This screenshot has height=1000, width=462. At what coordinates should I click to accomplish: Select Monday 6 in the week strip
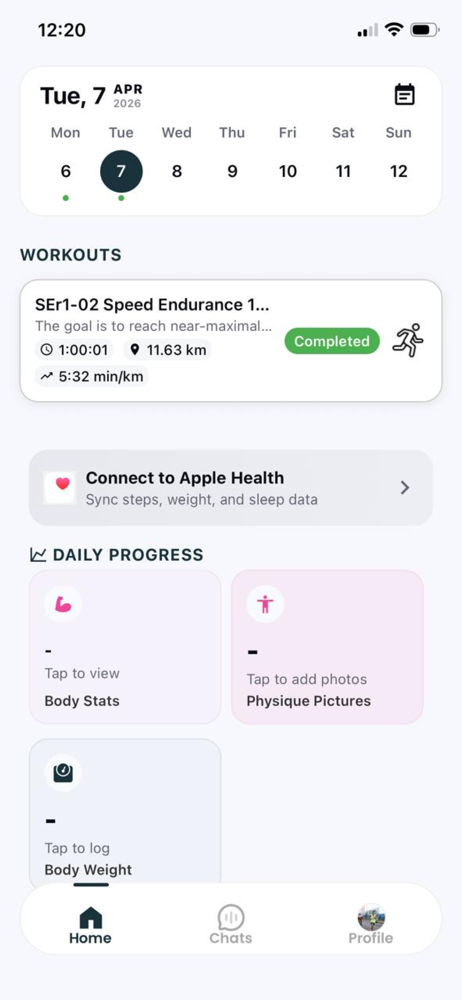66,171
